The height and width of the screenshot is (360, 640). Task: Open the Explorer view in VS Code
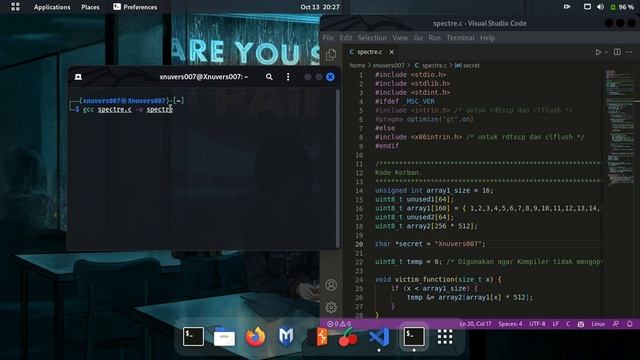[x=331, y=55]
